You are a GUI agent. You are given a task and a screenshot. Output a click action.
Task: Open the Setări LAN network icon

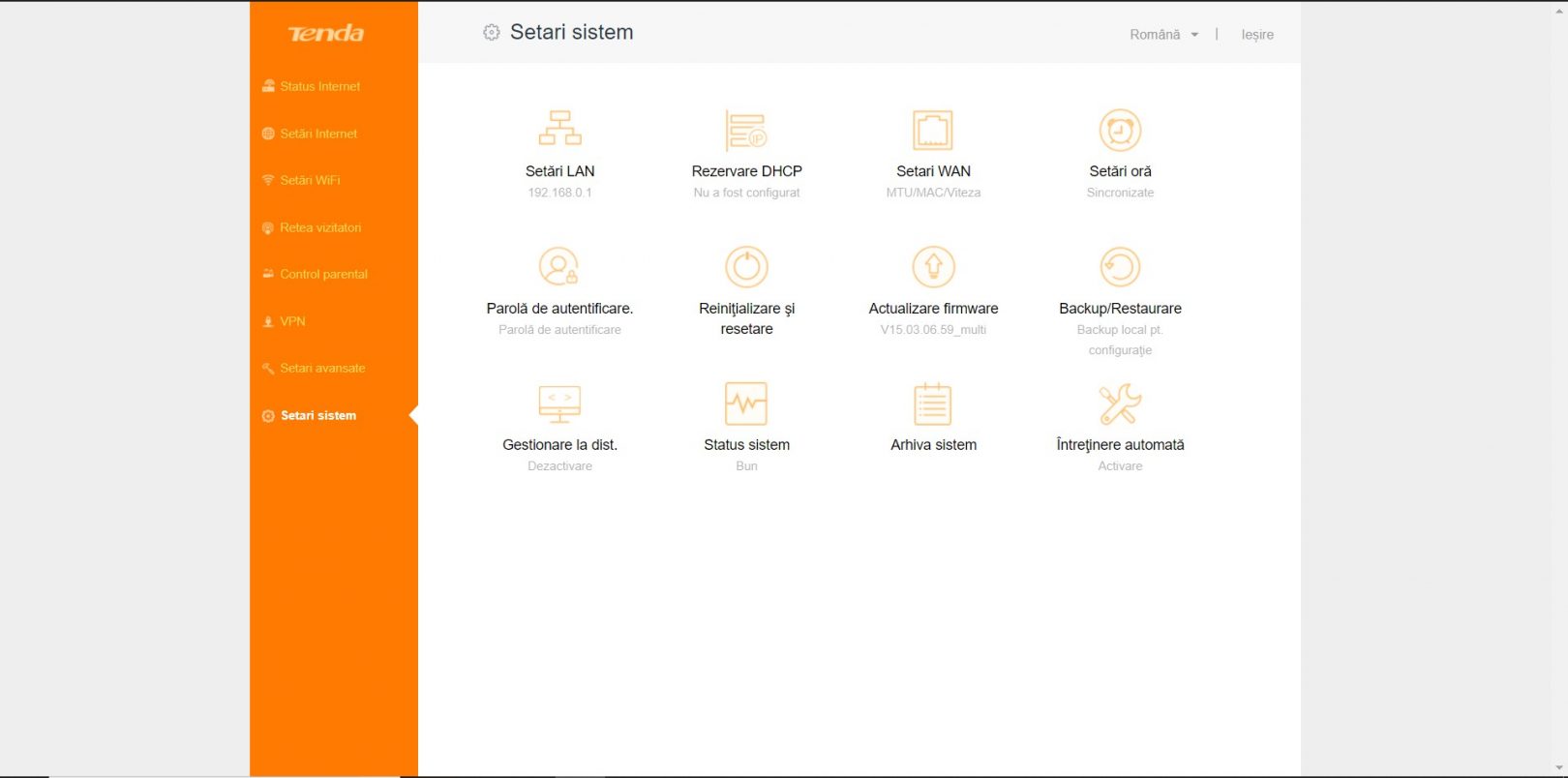point(559,129)
